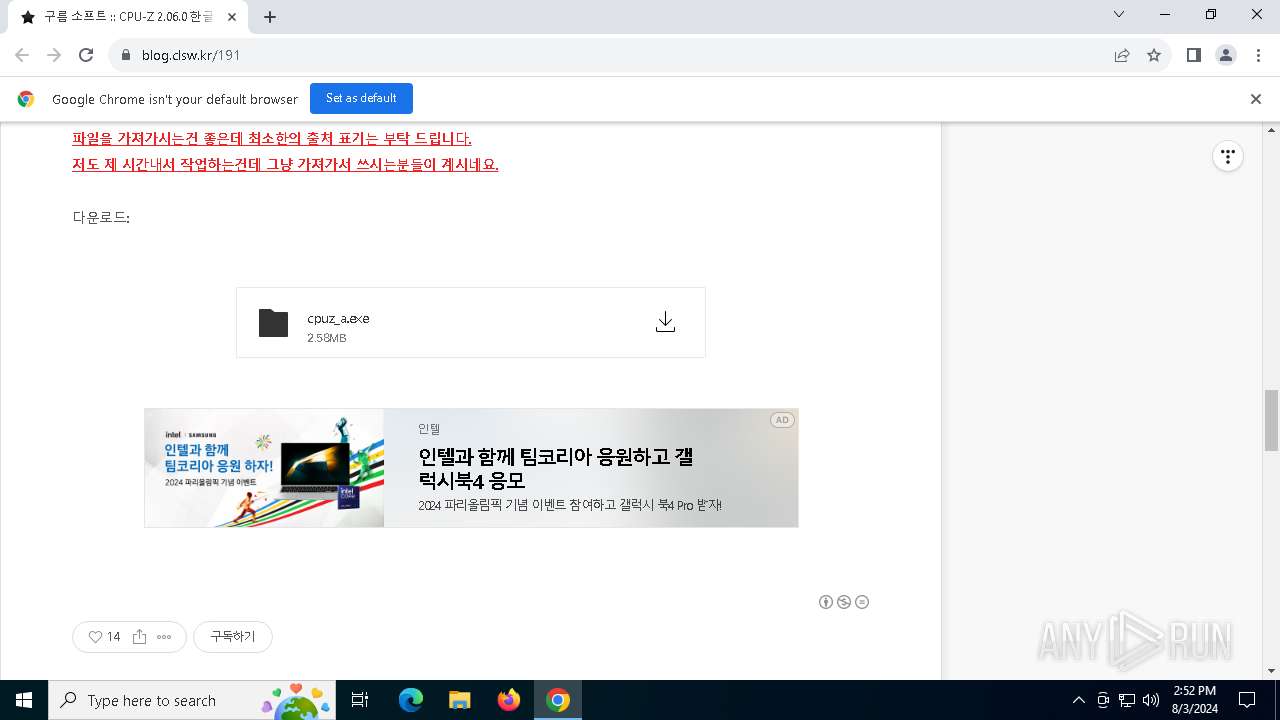1280x720 pixels.
Task: Click second red underlined notice line
Action: (x=285, y=164)
